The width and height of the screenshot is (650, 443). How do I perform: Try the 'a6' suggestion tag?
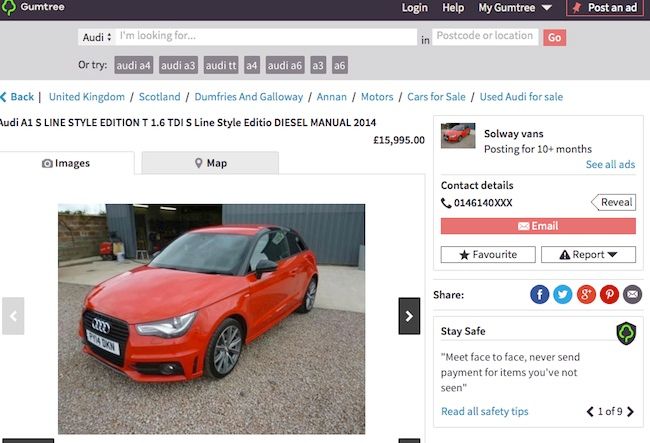340,65
